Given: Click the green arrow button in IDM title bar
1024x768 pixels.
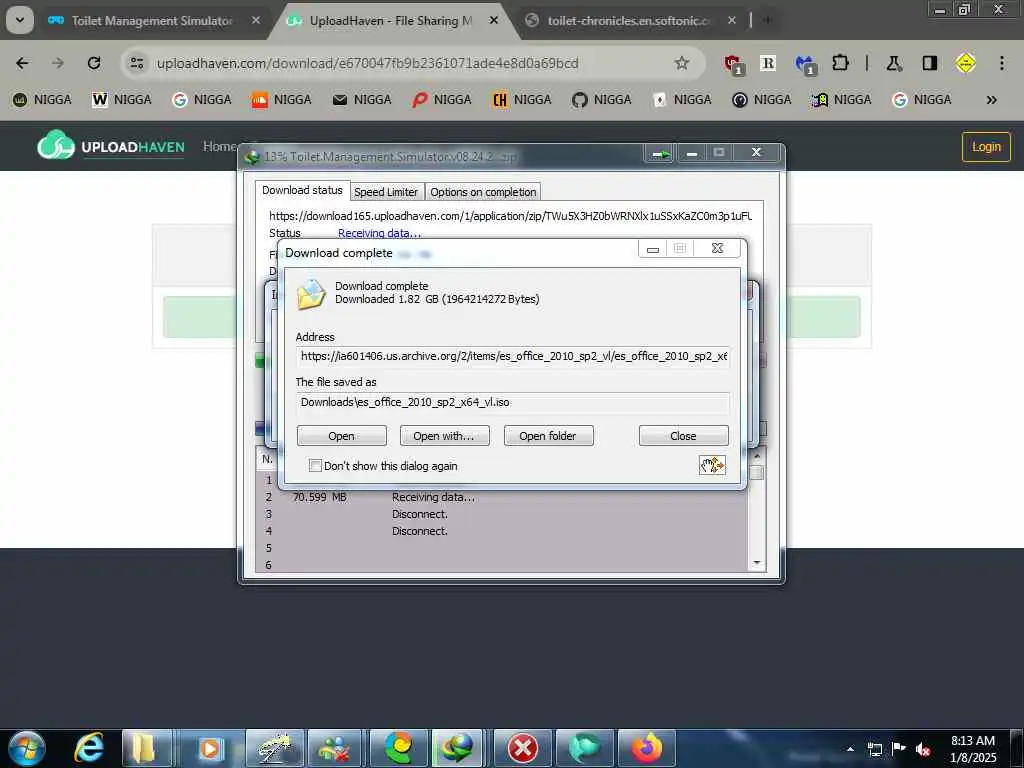Looking at the screenshot, I should coord(660,153).
